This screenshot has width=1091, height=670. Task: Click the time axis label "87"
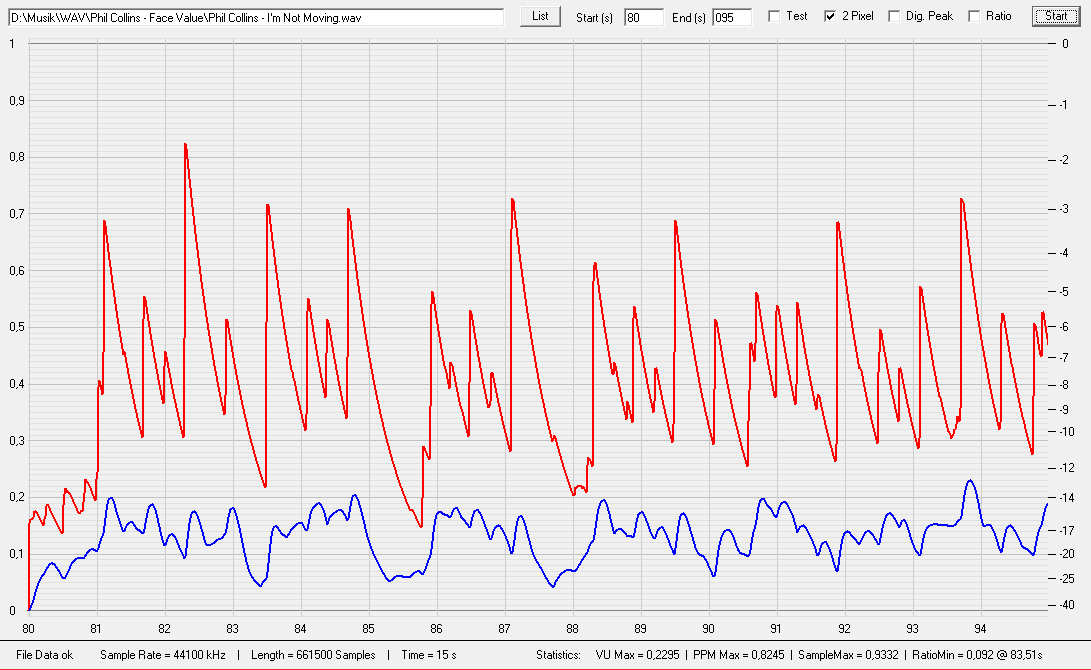(504, 629)
